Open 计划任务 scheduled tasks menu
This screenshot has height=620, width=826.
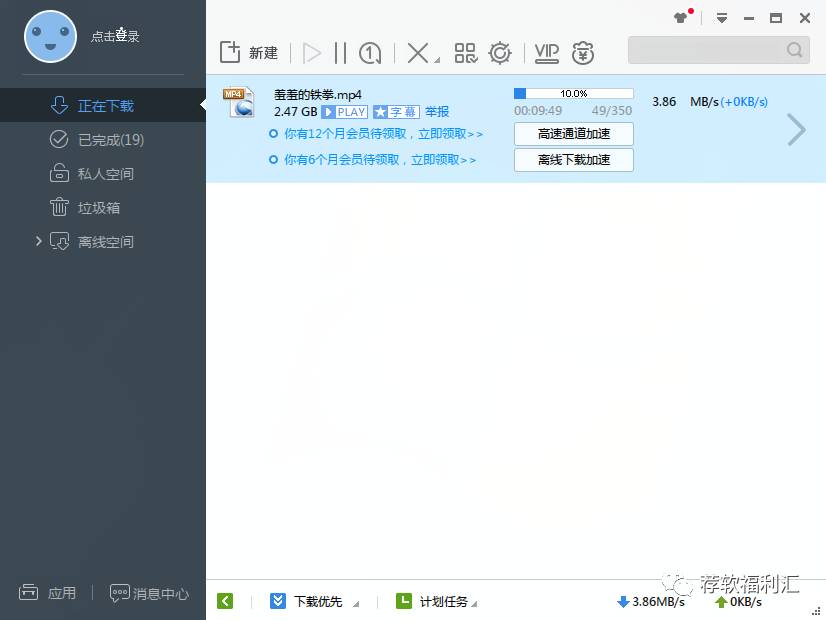437,602
